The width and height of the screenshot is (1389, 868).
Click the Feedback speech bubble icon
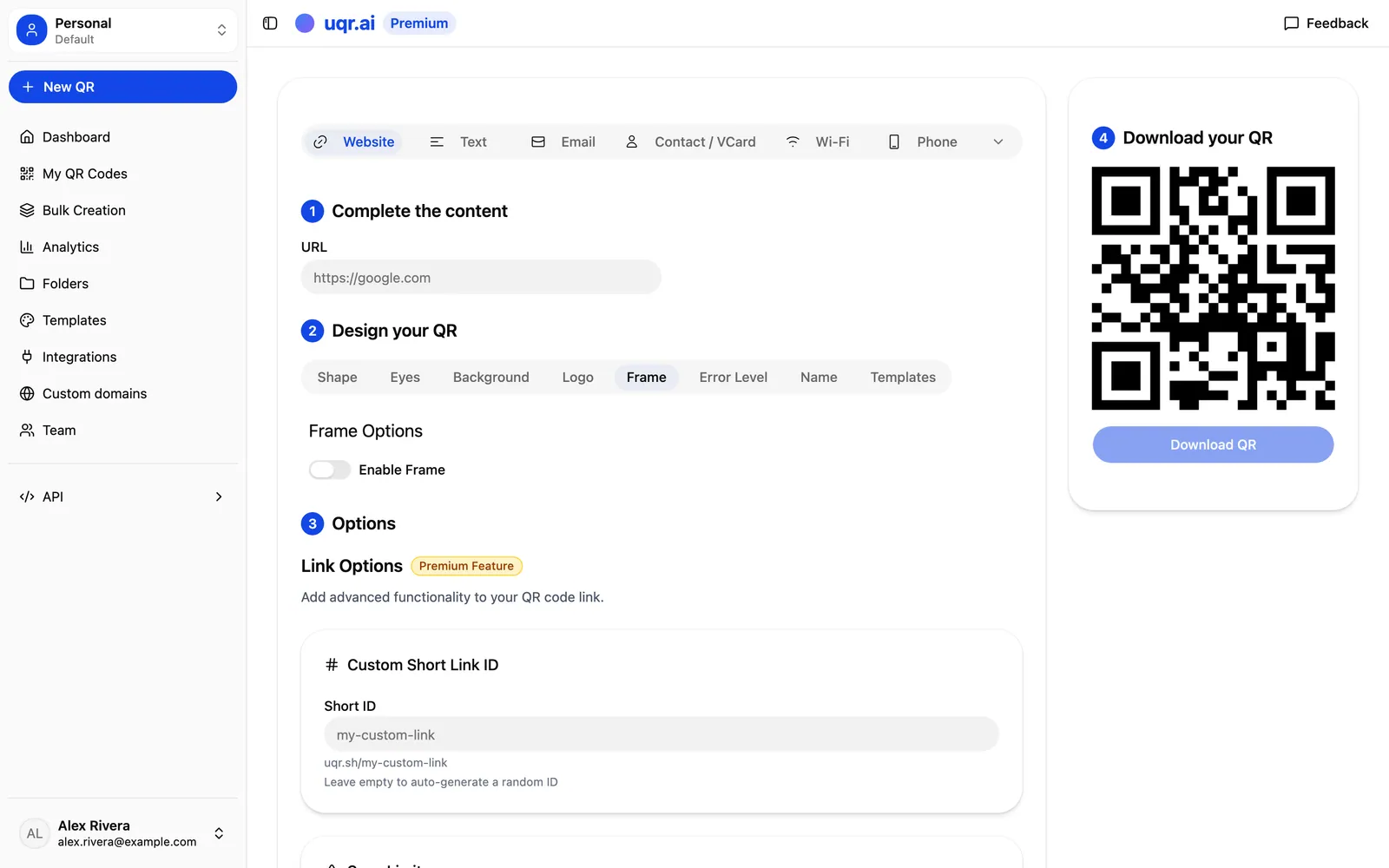(x=1291, y=23)
